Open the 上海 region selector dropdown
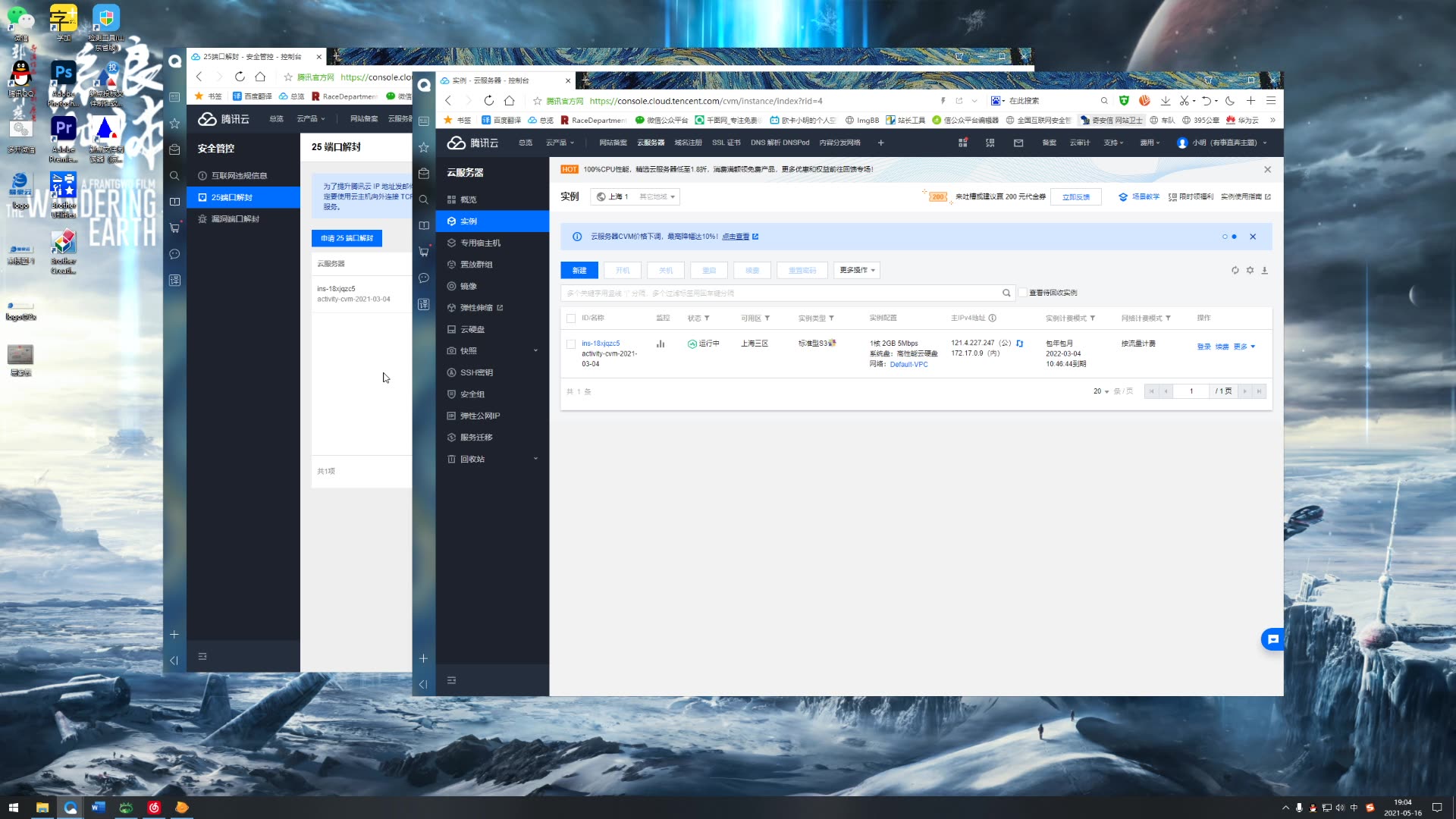Screen dimensions: 1456x819 click(635, 196)
